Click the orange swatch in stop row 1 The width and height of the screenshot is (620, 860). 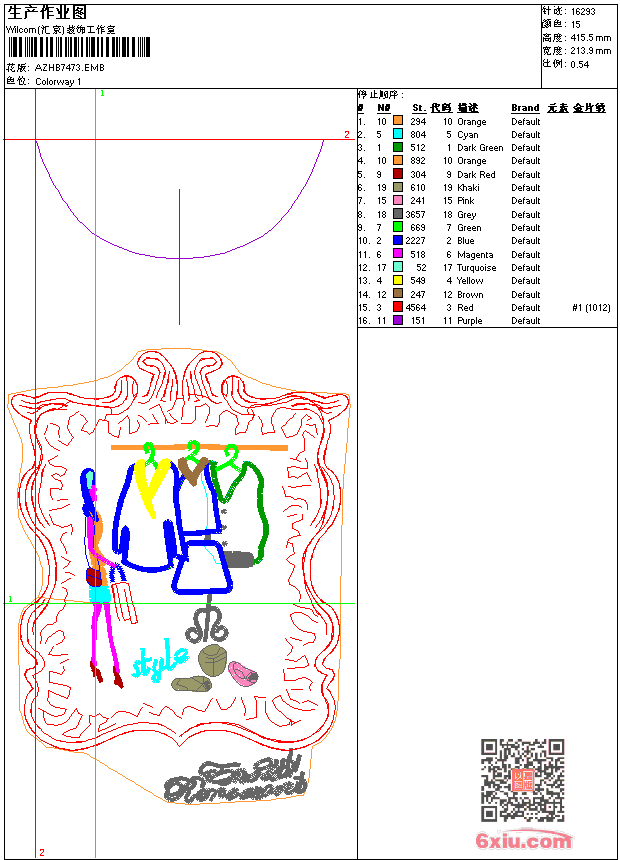click(398, 121)
